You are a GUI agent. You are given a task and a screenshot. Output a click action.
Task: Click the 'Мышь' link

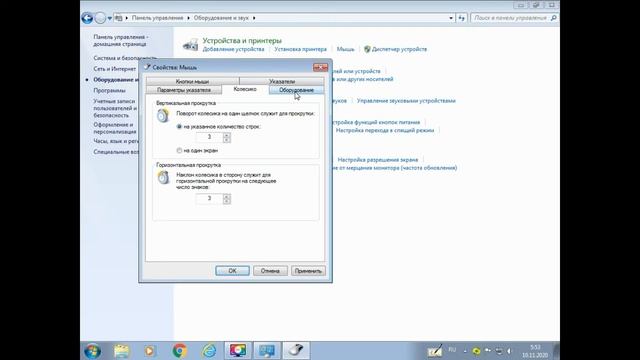click(345, 49)
